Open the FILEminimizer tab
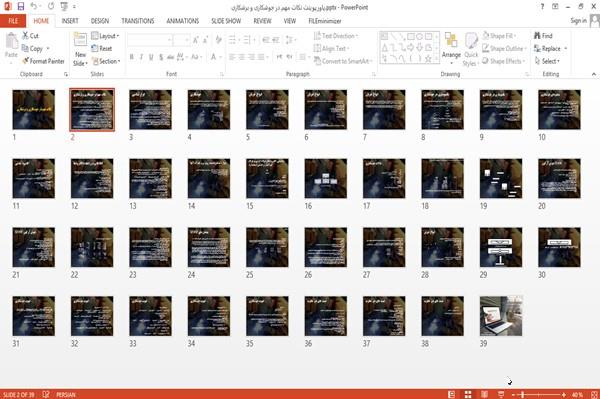Screen dimensions: 600x399 coord(325,21)
